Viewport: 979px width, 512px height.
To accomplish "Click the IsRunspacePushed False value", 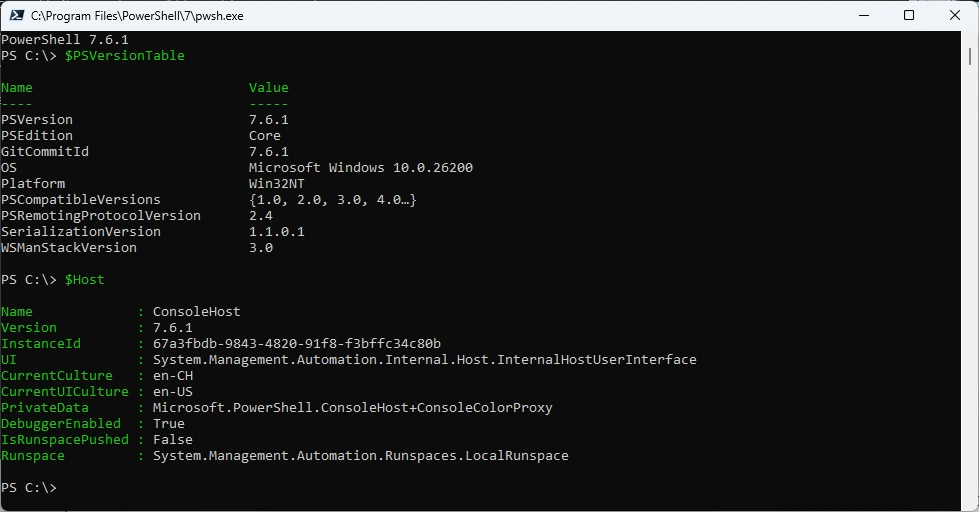I will 172,440.
